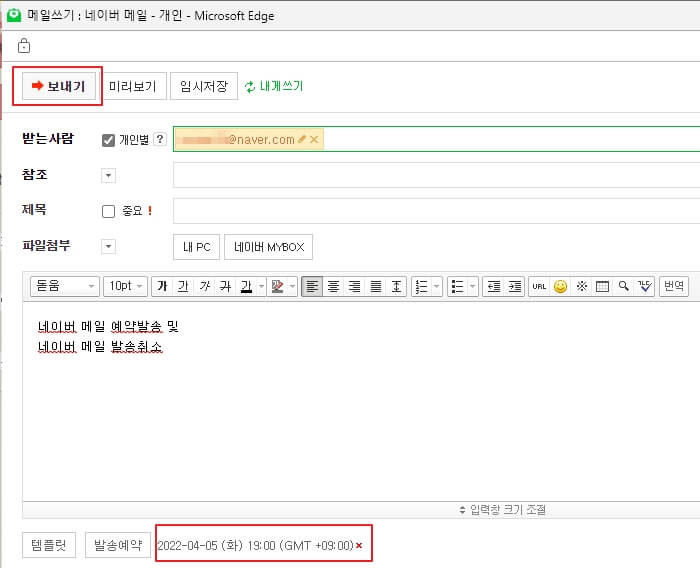Image resolution: width=700 pixels, height=568 pixels.
Task: Attach a file from 네이버 MYBOX
Action: tap(268, 247)
